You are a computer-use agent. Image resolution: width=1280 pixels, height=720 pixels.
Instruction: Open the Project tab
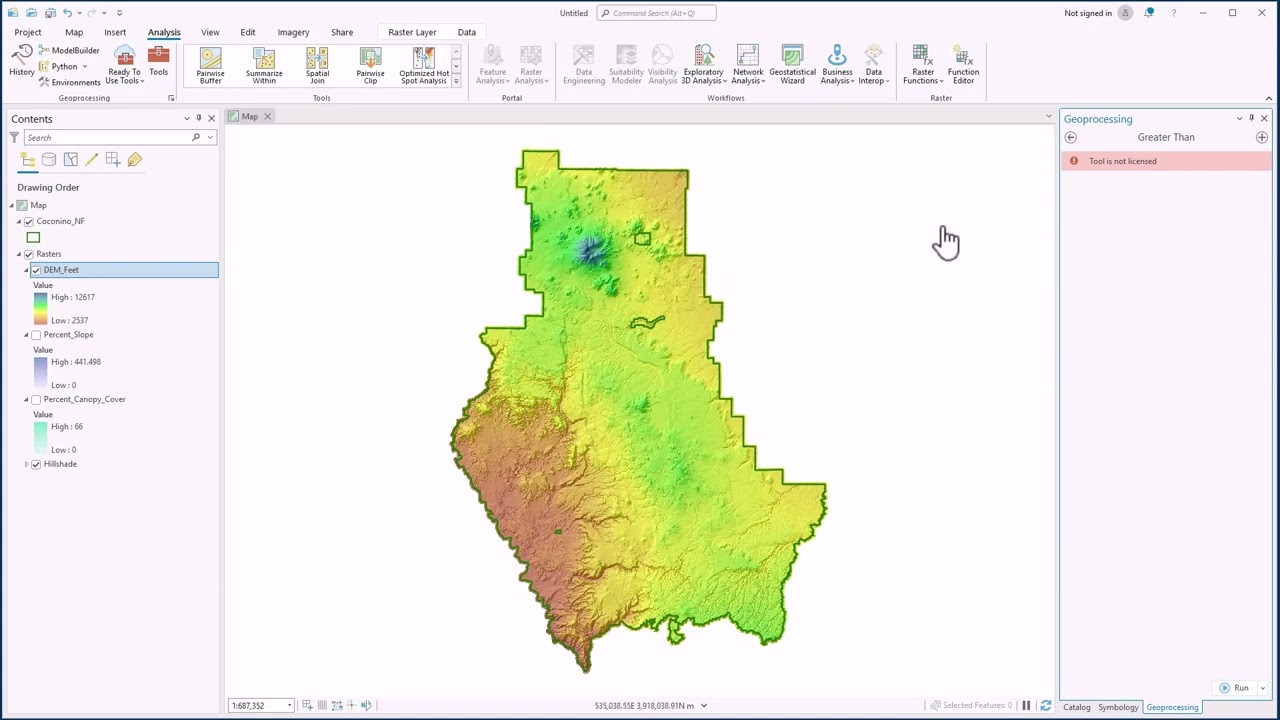pyautogui.click(x=28, y=32)
